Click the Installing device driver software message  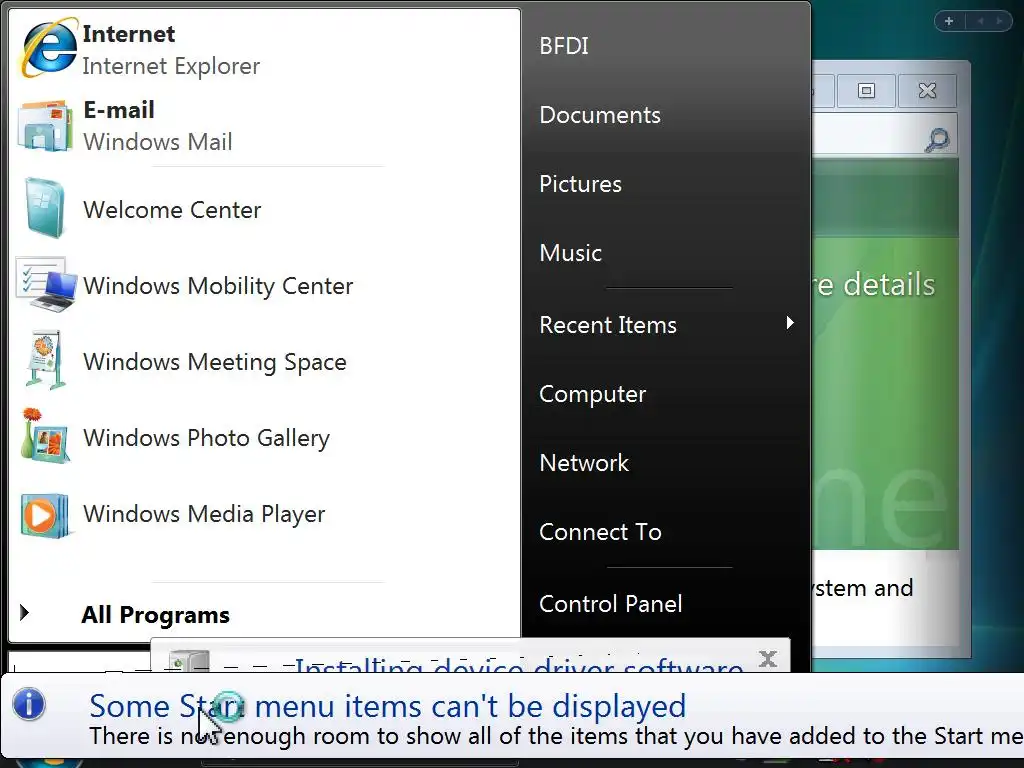click(519, 665)
